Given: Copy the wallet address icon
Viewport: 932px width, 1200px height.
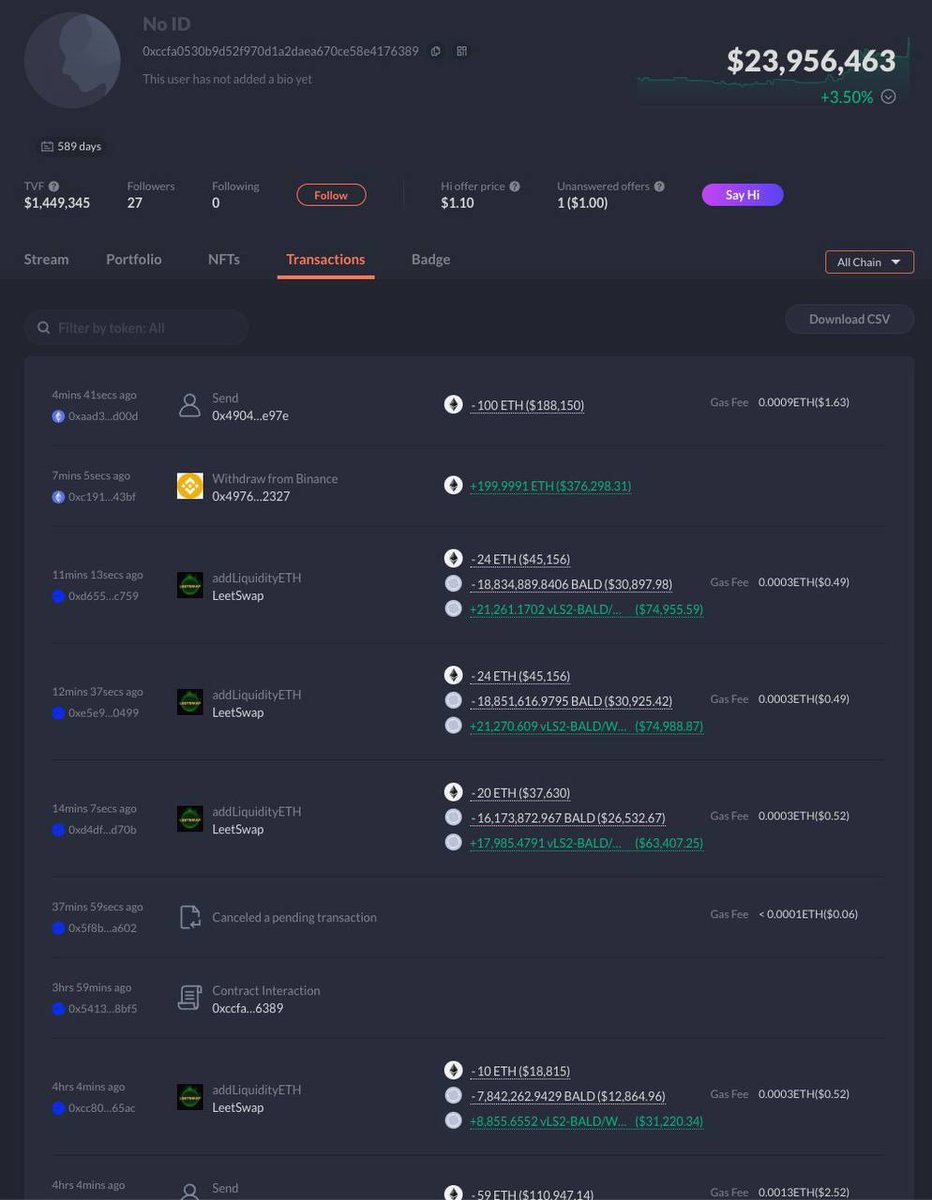Looking at the screenshot, I should (436, 51).
